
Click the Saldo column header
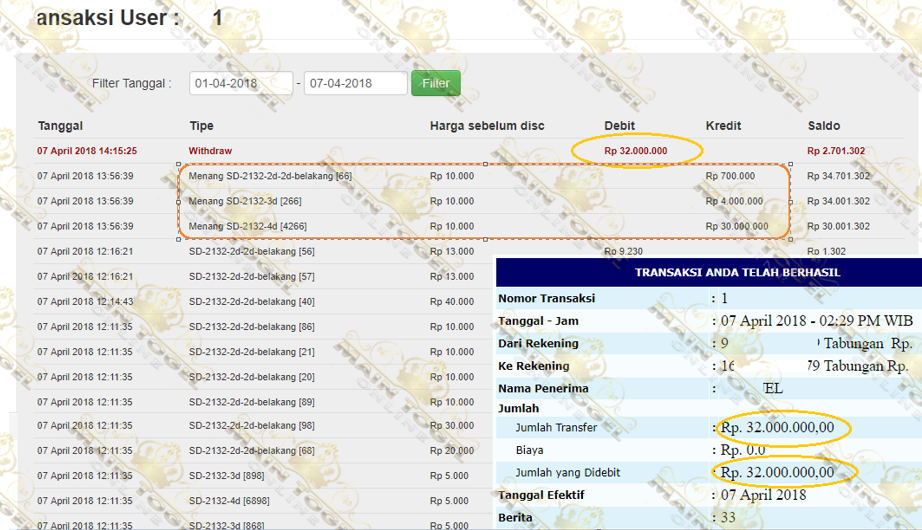tap(824, 126)
